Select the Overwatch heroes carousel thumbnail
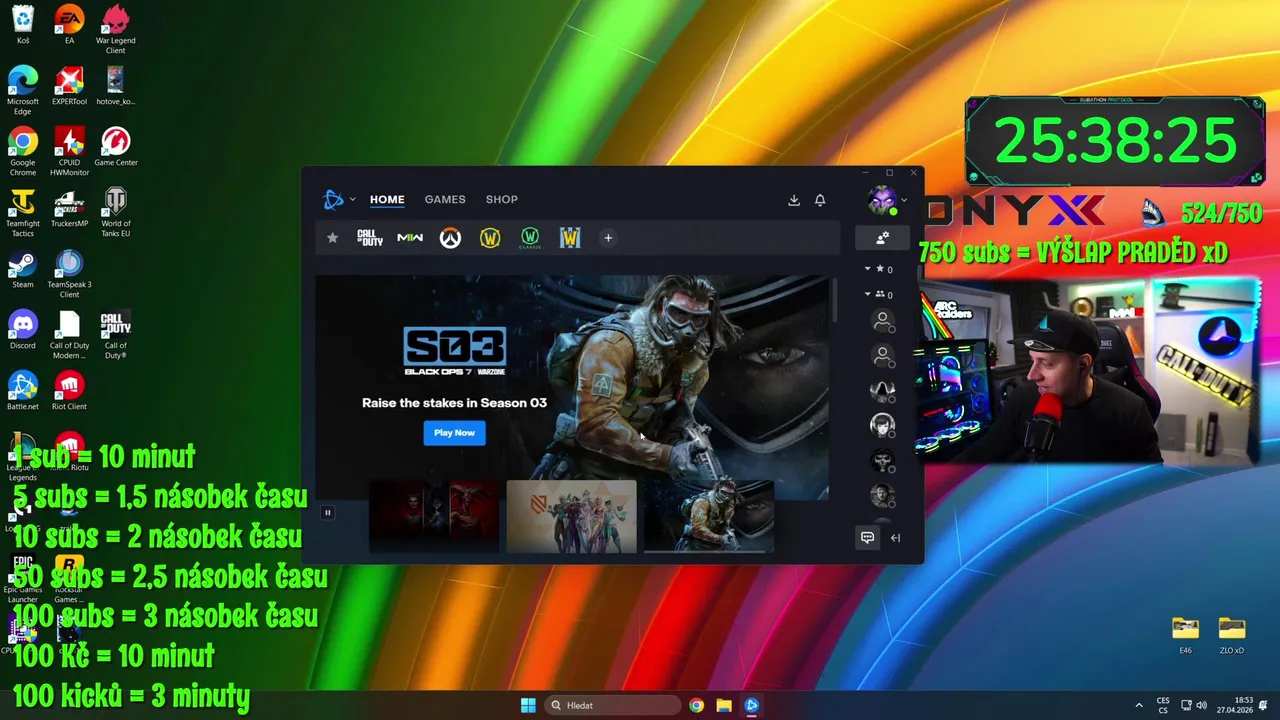Viewport: 1280px width, 720px height. coord(571,515)
